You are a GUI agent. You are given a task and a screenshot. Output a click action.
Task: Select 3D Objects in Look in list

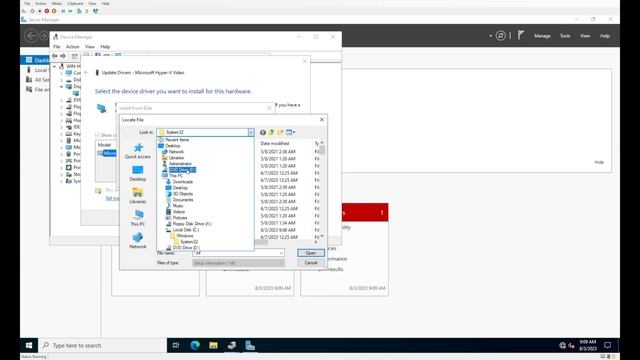pos(182,194)
